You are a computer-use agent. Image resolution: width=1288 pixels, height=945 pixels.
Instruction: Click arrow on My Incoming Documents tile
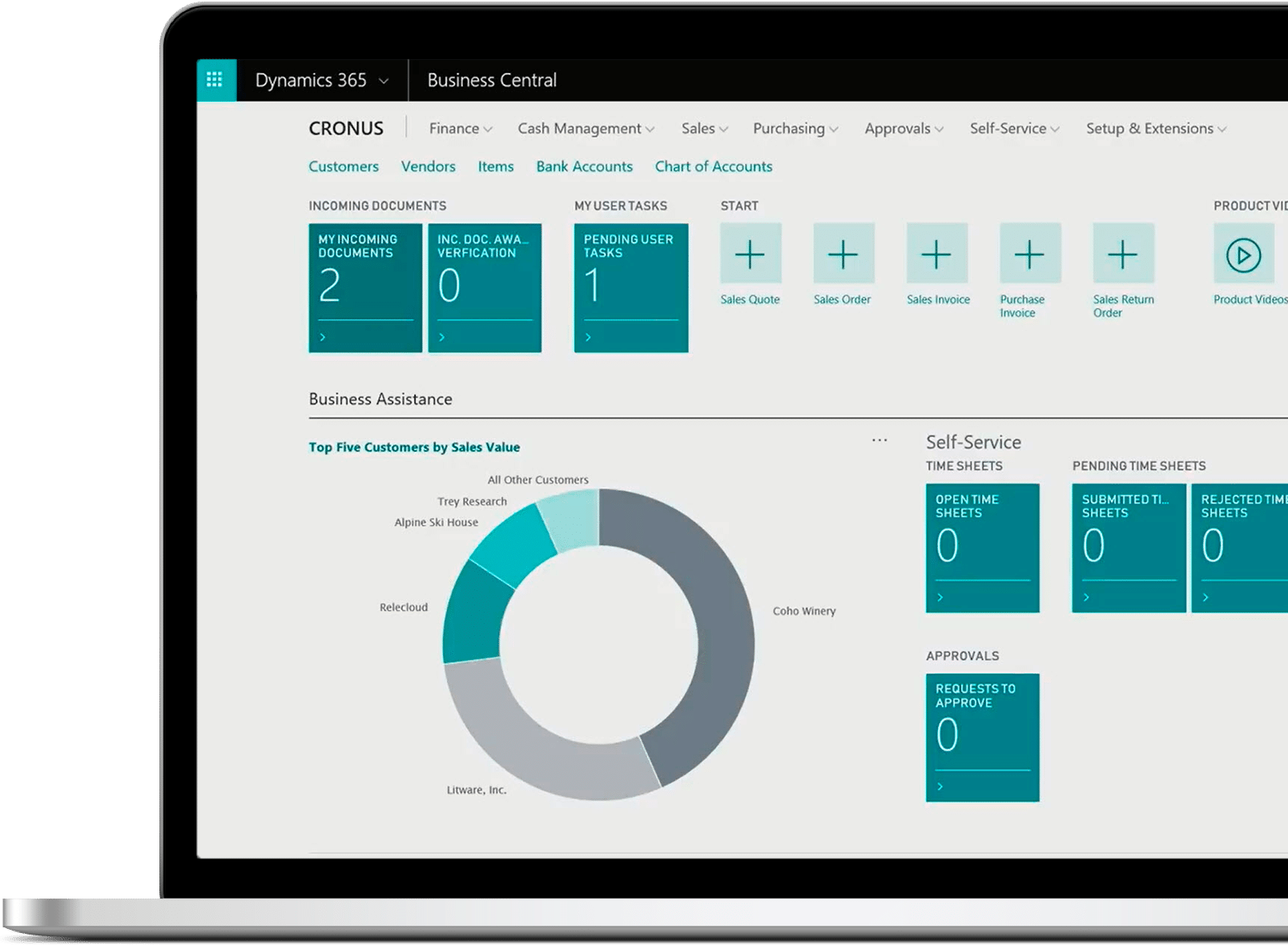323,337
